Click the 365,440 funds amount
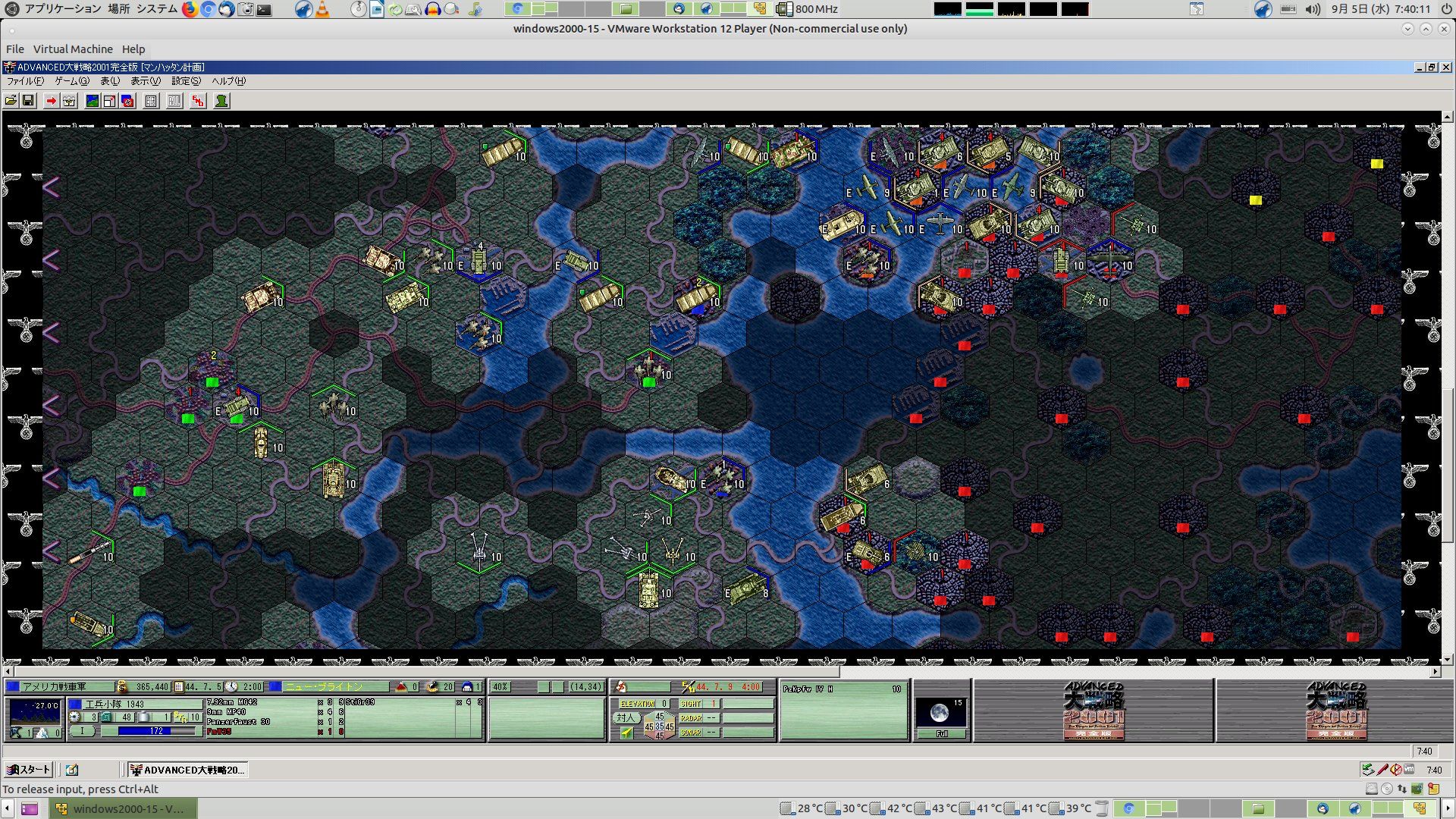 [152, 687]
